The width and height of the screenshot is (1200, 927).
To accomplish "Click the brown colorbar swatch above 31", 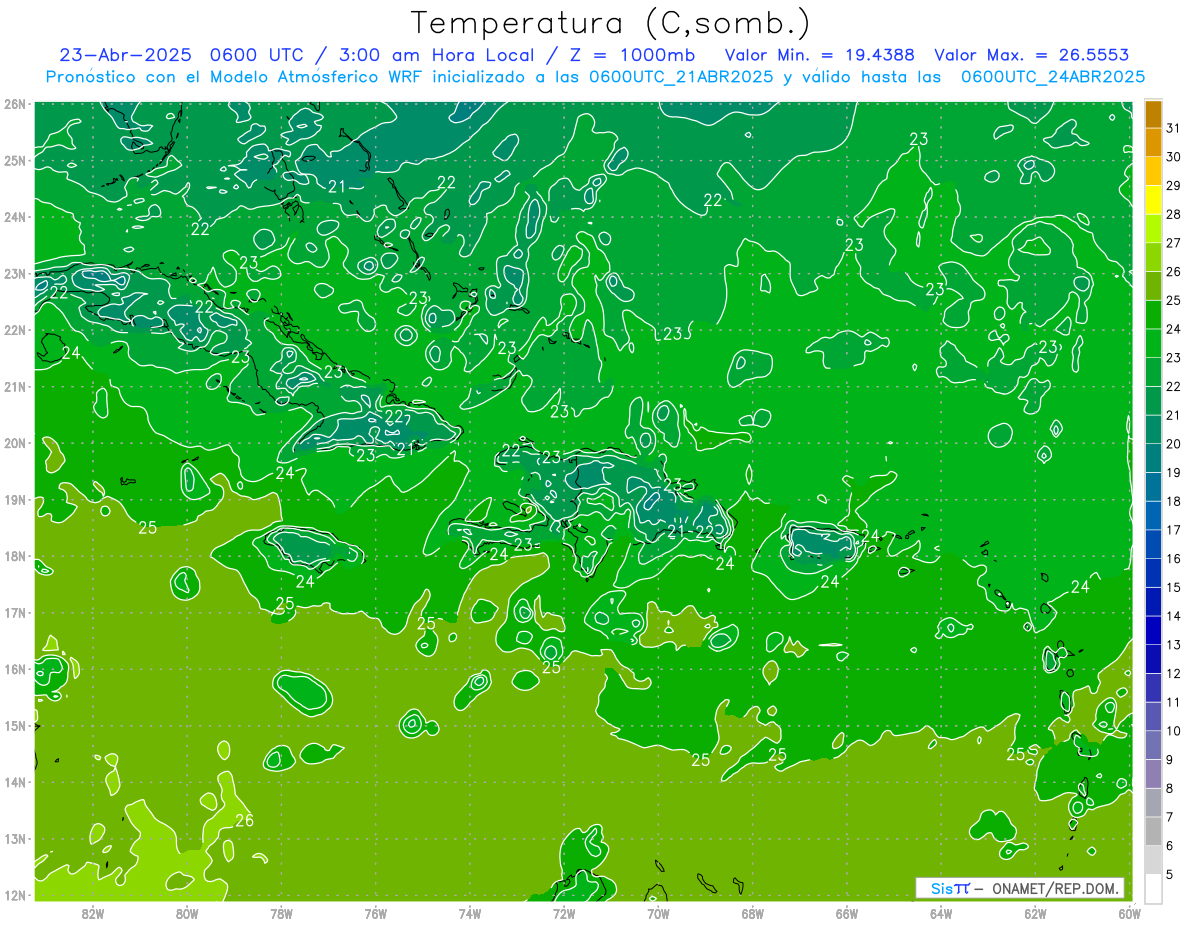I will pyautogui.click(x=1153, y=114).
